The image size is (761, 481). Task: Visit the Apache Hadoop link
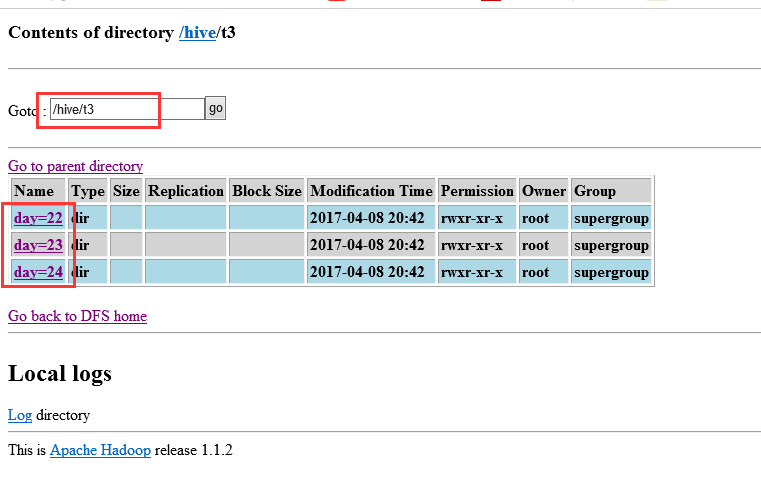(100, 450)
